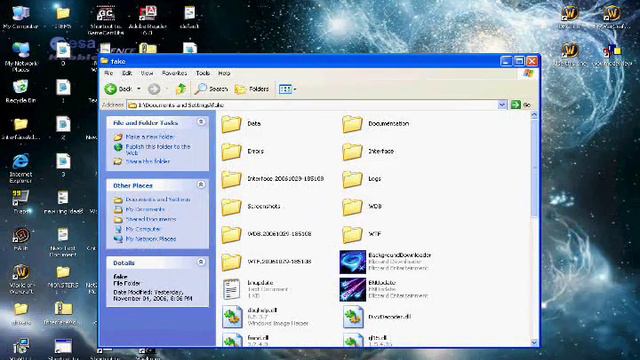Click Share this folder link
The width and height of the screenshot is (640, 360).
coord(148,161)
